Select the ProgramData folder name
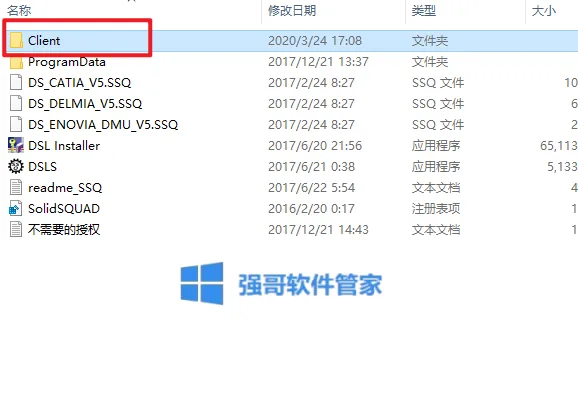The image size is (578, 410). (x=67, y=62)
